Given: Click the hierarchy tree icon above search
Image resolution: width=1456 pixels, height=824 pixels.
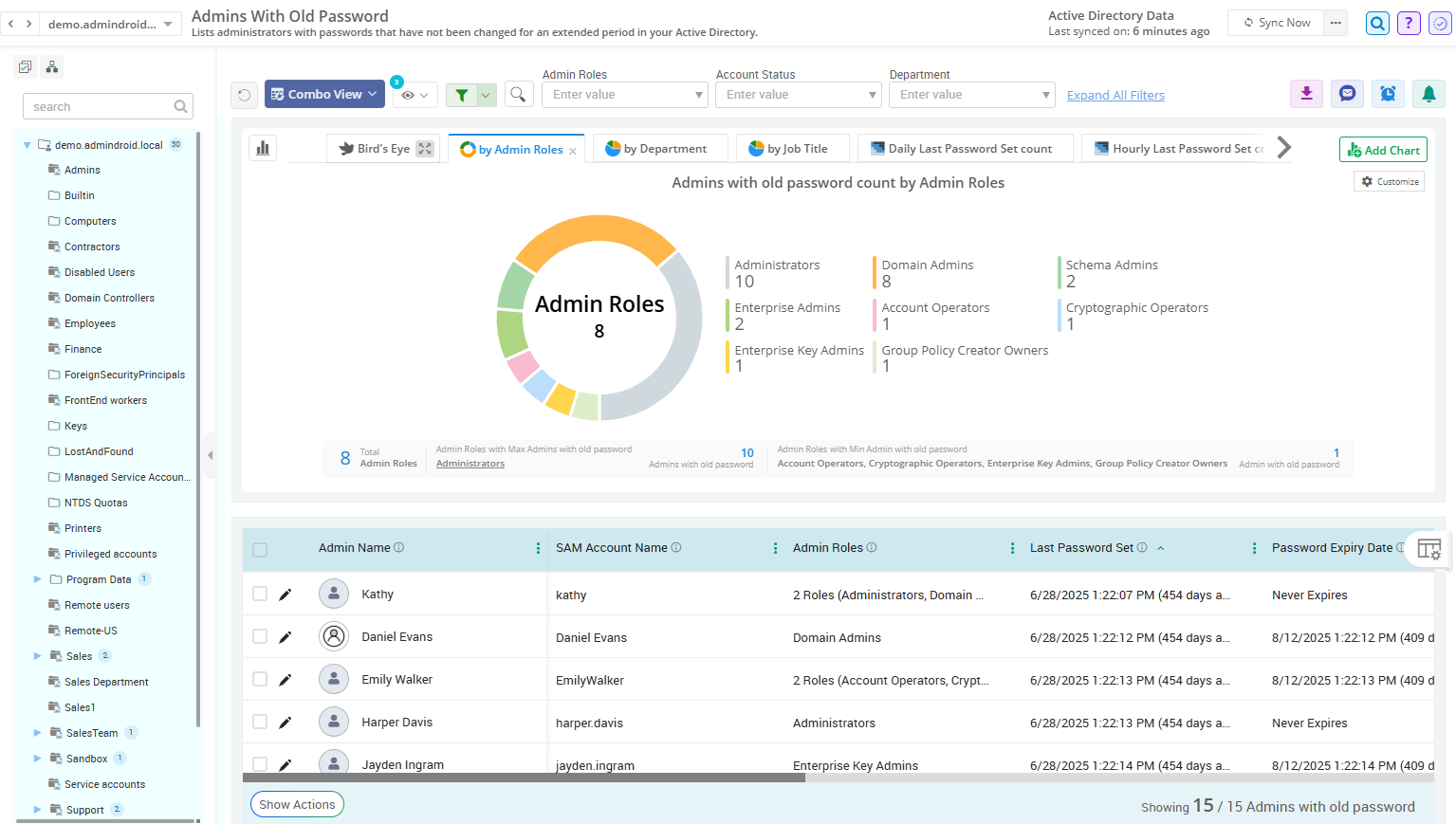Looking at the screenshot, I should pyautogui.click(x=52, y=66).
